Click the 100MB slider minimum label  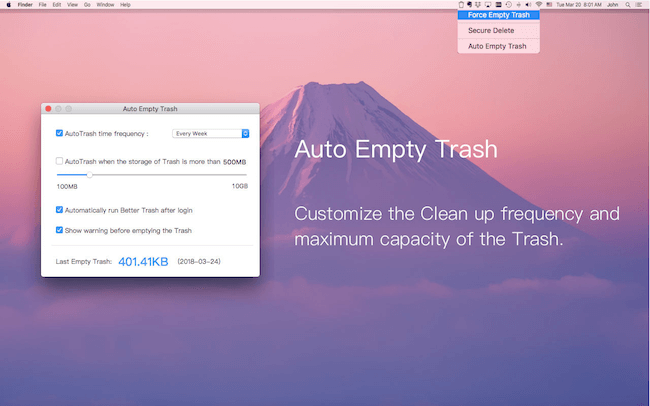pos(67,187)
